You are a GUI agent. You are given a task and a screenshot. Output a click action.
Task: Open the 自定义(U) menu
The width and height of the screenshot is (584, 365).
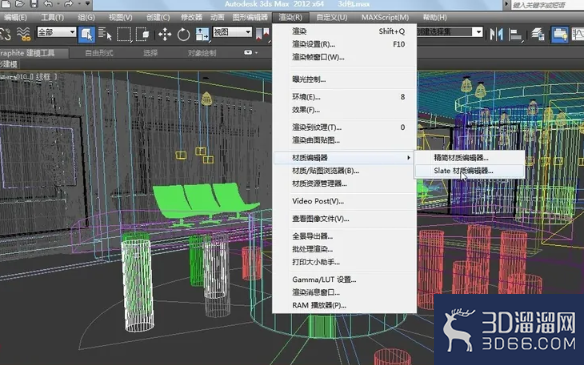(331, 17)
